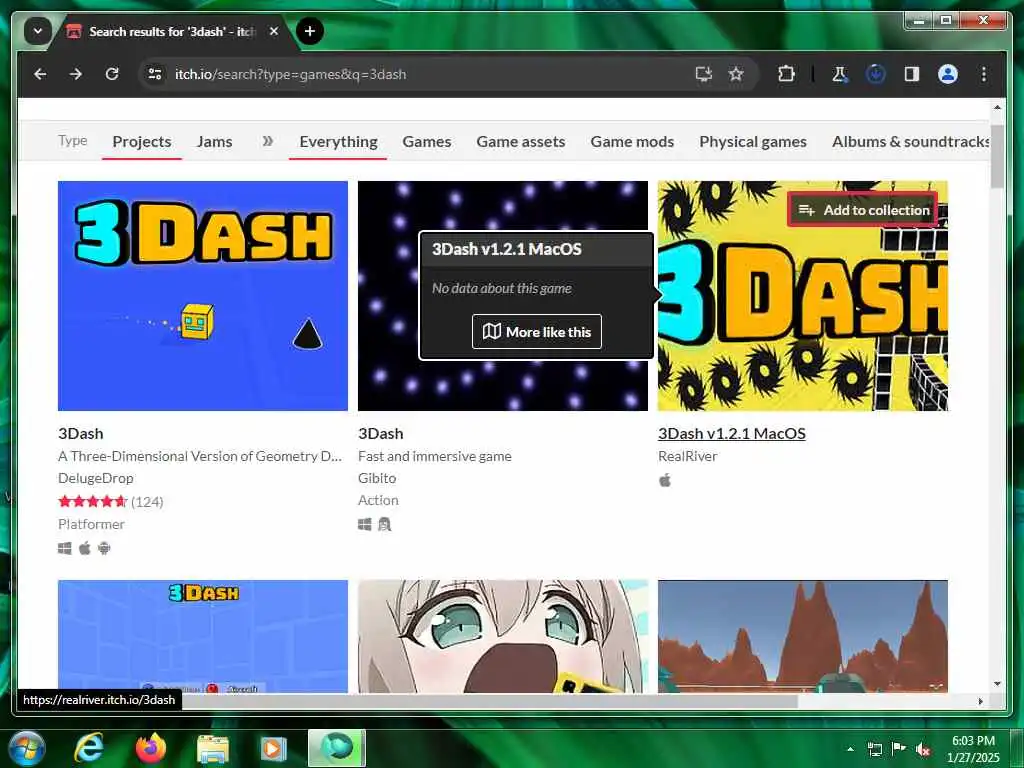The width and height of the screenshot is (1024, 768).
Task: Open the 3Dash title link by Gibito
Action: (381, 434)
